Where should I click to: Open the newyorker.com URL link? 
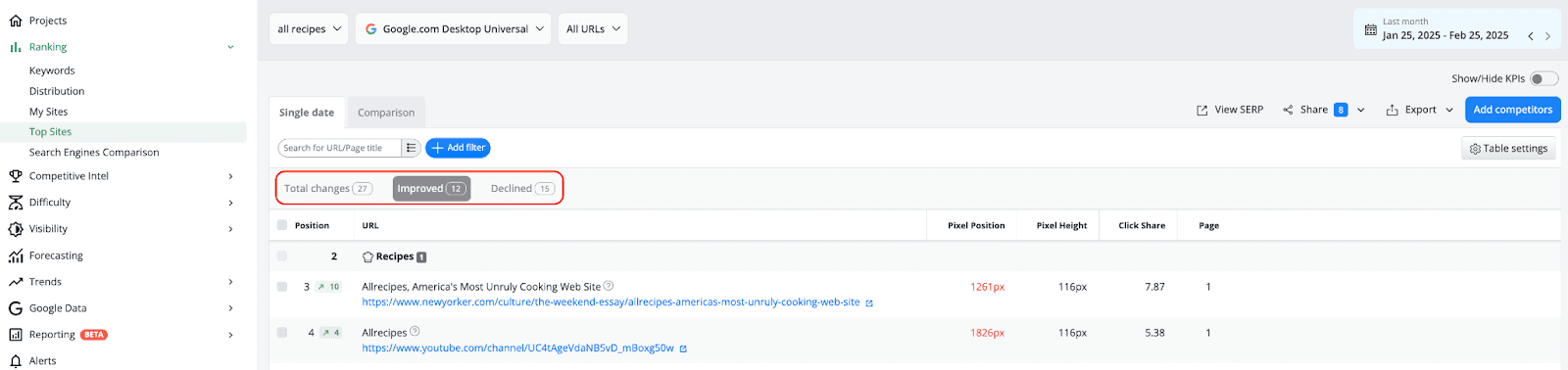[x=611, y=302]
